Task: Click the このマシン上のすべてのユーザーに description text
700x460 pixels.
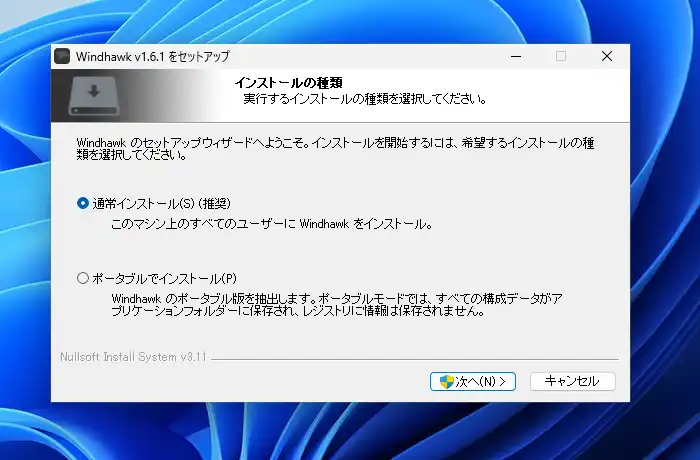Action: (x=272, y=224)
